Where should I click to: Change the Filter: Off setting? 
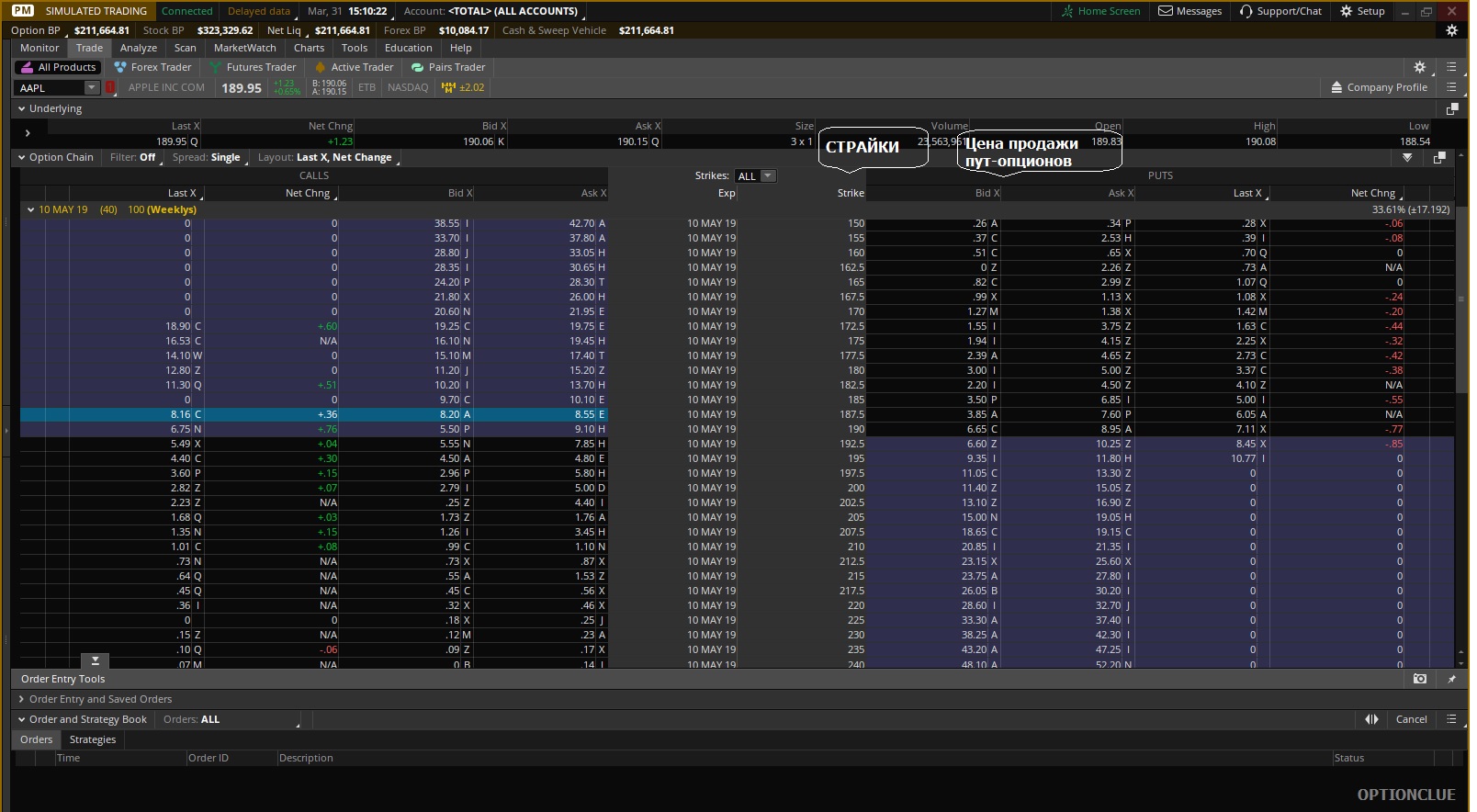pyautogui.click(x=133, y=157)
